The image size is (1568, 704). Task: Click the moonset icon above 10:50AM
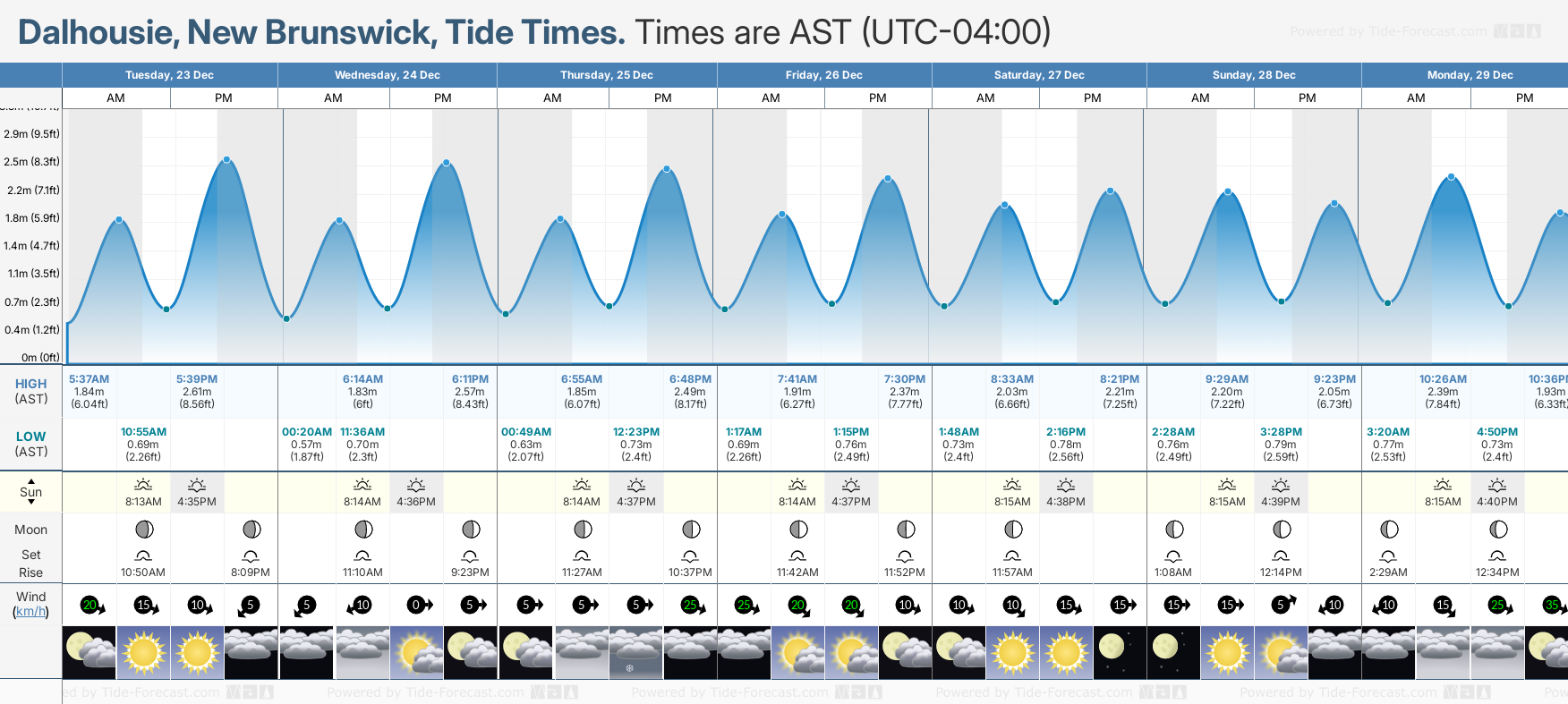point(143,556)
